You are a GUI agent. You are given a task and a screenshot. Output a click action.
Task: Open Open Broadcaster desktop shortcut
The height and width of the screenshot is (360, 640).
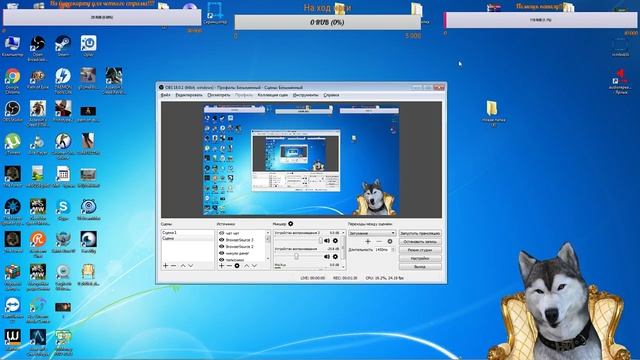(x=38, y=48)
